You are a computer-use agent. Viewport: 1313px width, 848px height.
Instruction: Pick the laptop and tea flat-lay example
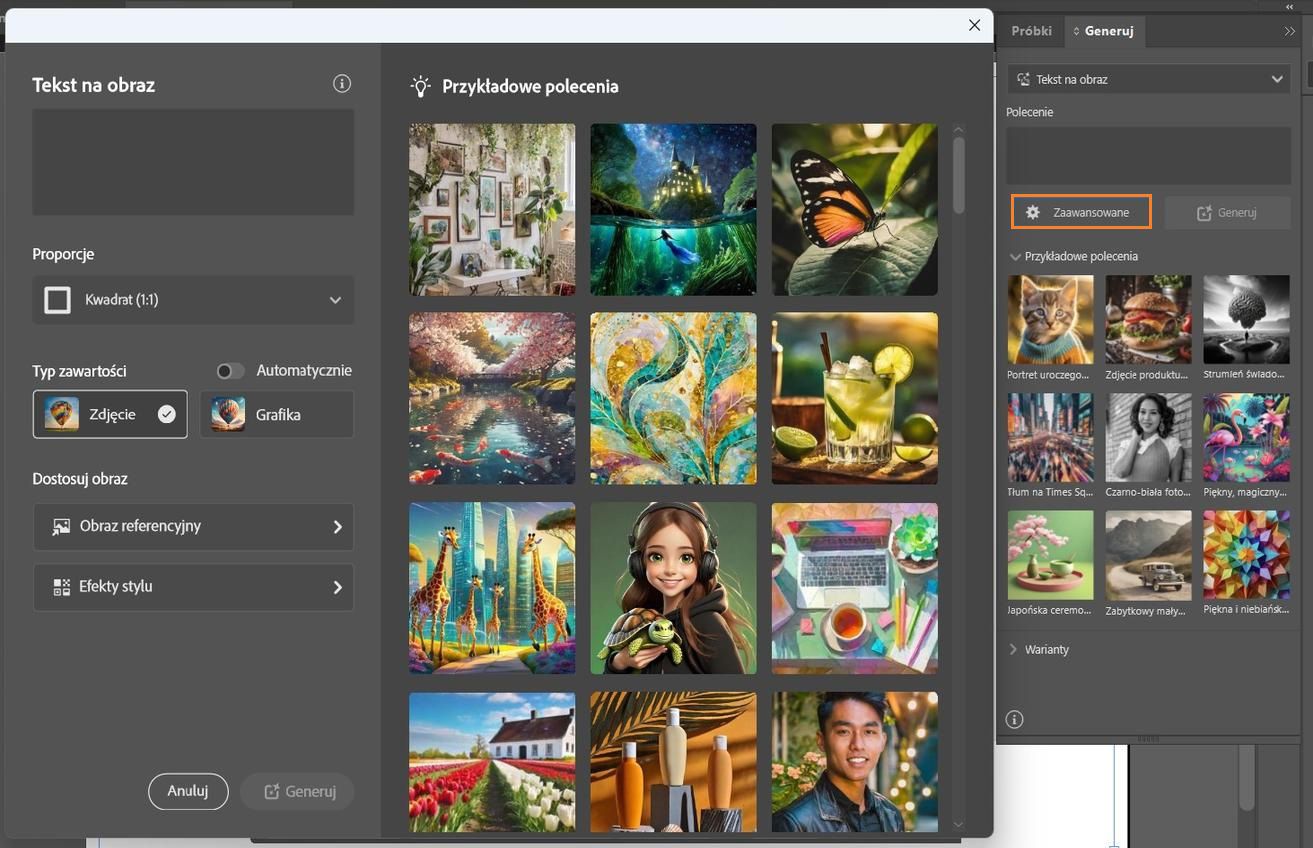(855, 588)
